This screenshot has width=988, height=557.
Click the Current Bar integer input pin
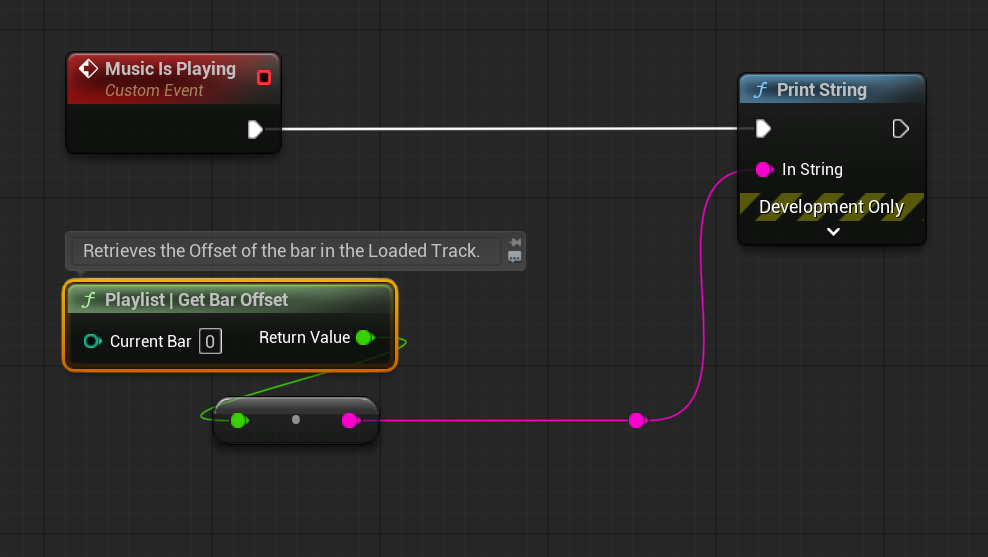[x=93, y=342]
